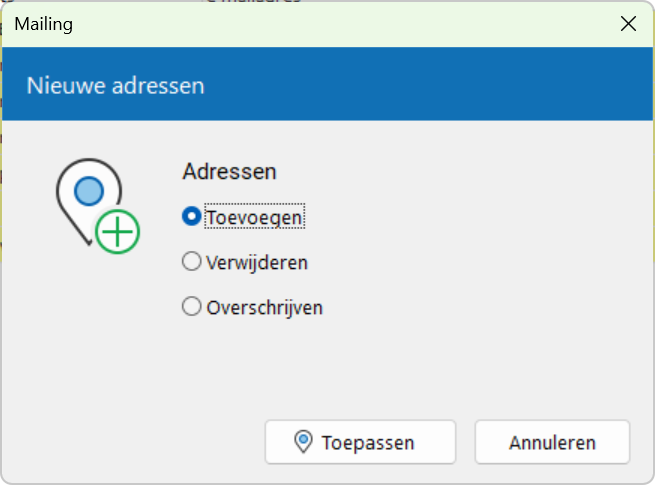Click the word Toepassen on the apply button
655x485 pixels.
(368, 443)
